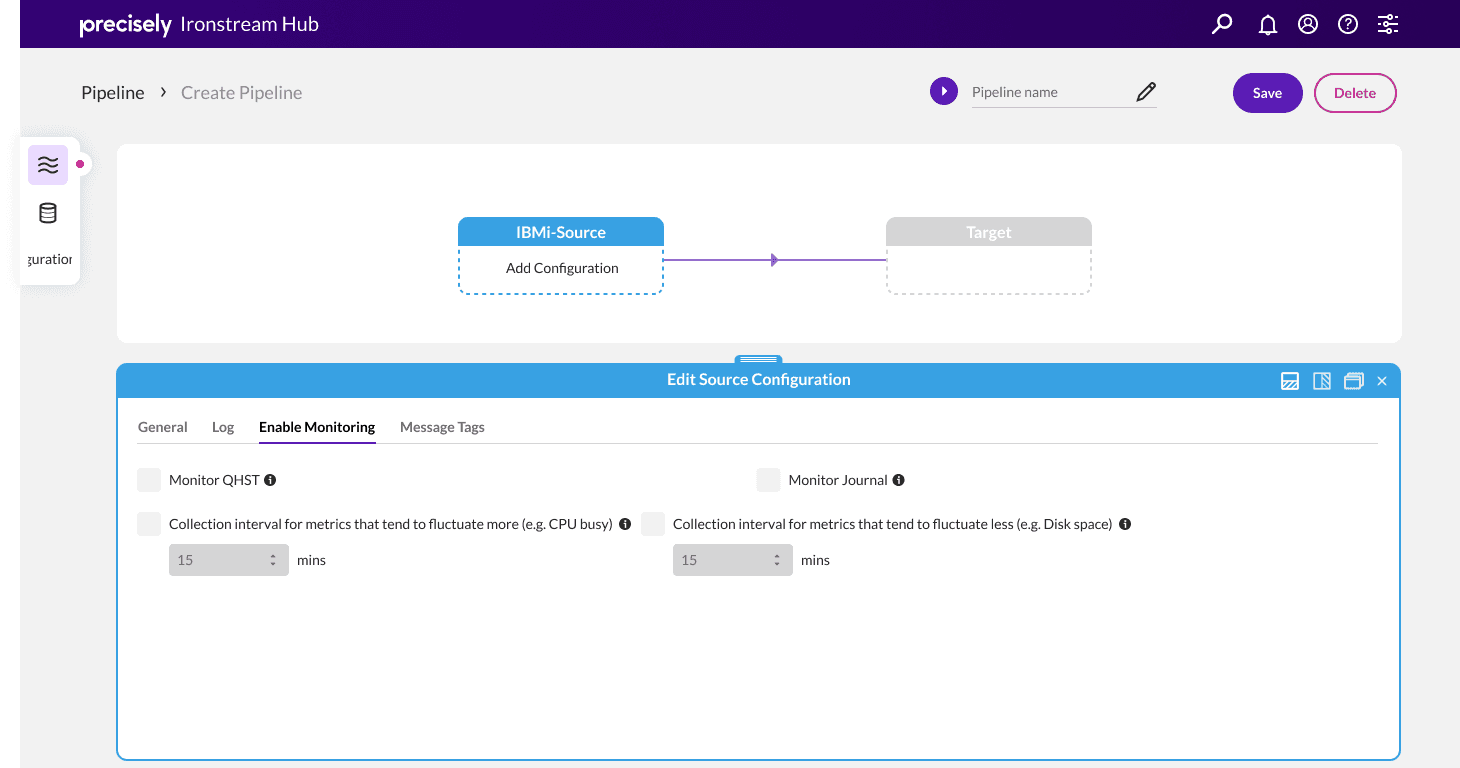The height and width of the screenshot is (768, 1460).
Task: Click the pink dot beside the sidebar
Action: point(80,164)
